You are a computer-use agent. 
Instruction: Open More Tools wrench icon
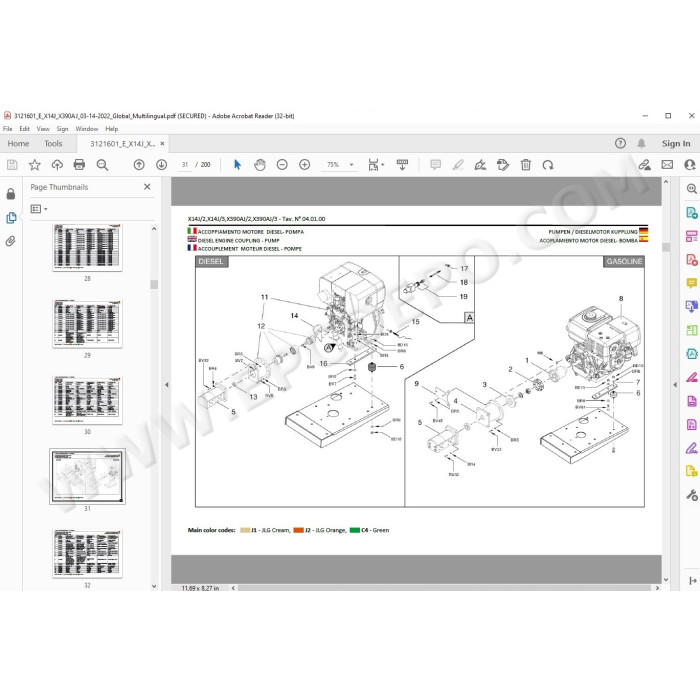(692, 495)
